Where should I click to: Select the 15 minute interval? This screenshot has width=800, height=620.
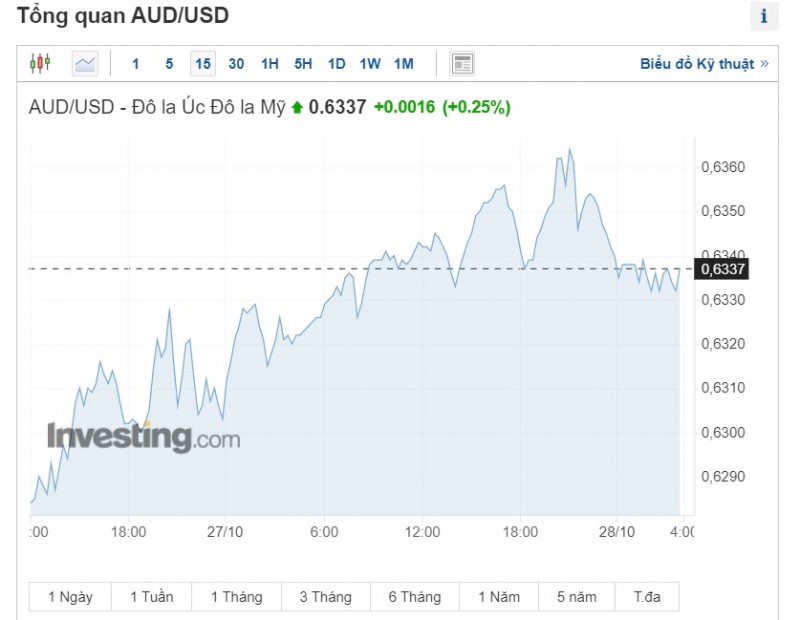(203, 64)
